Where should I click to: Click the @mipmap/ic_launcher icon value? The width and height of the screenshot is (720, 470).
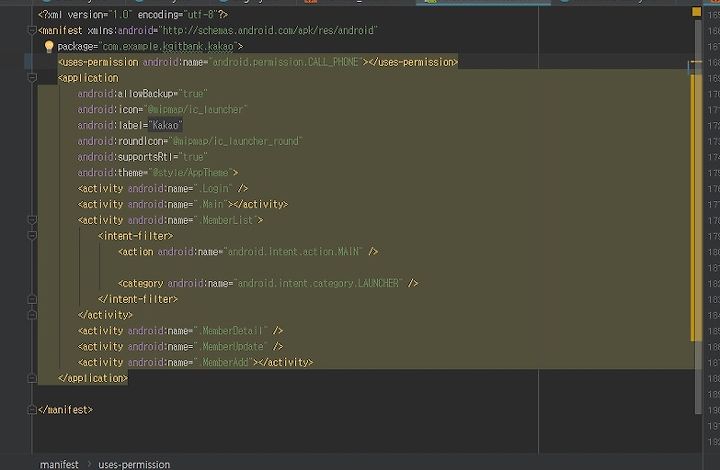196,110
